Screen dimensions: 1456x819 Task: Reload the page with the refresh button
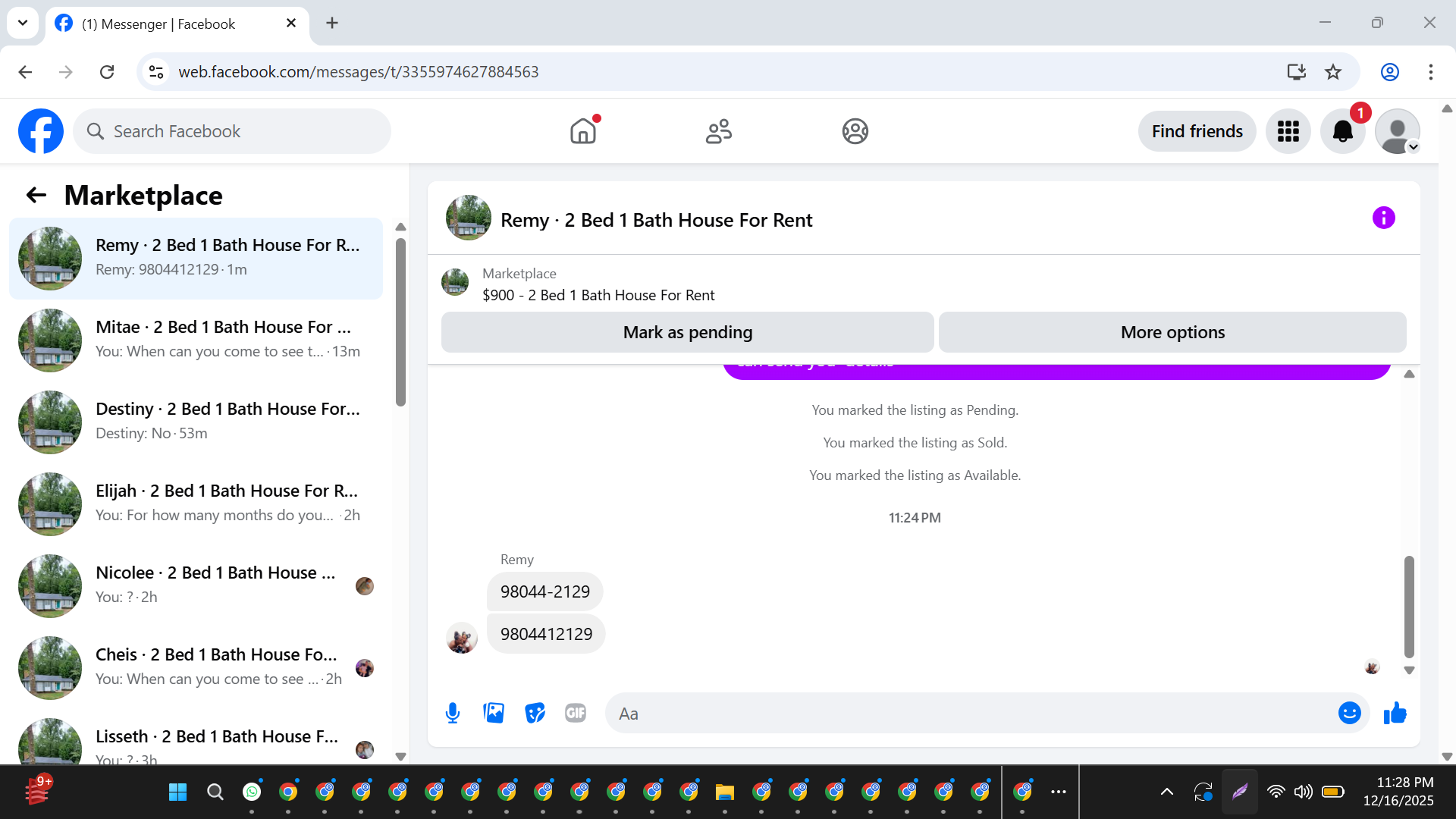(107, 71)
